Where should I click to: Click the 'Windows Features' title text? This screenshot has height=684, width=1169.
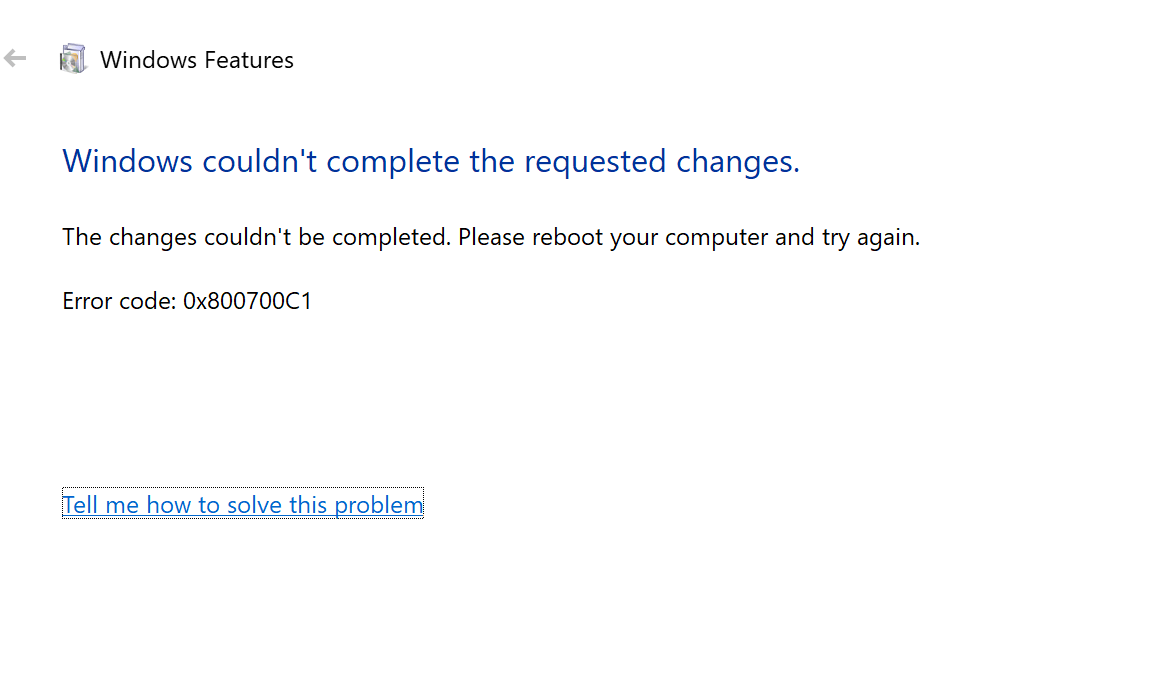[x=197, y=60]
